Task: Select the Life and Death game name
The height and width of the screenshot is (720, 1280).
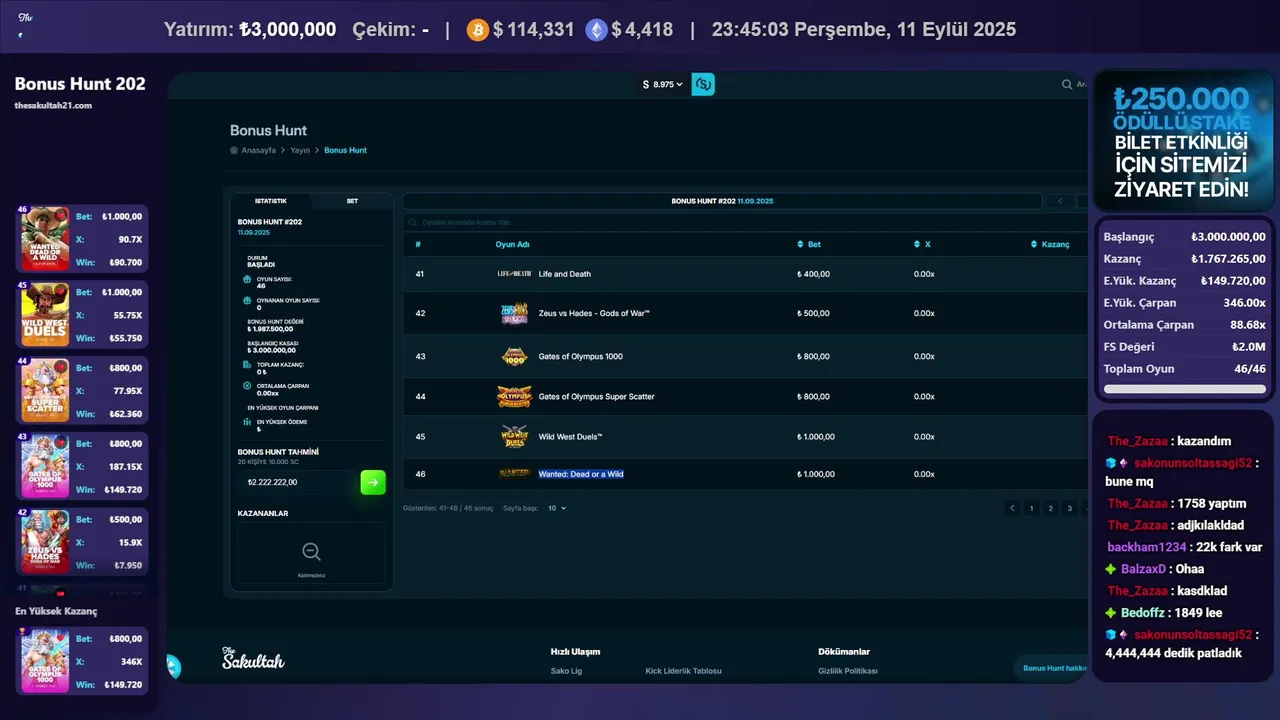Action: coord(565,274)
